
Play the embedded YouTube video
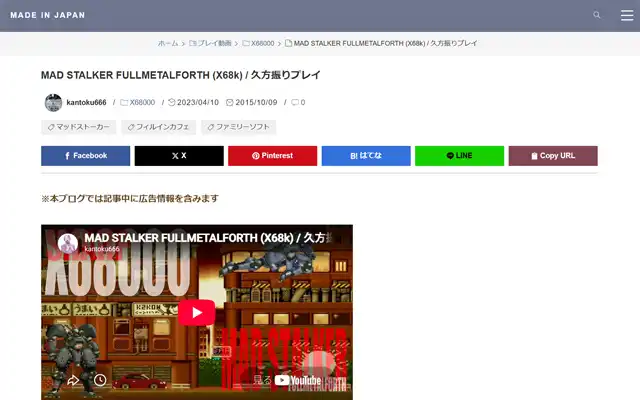coord(197,313)
